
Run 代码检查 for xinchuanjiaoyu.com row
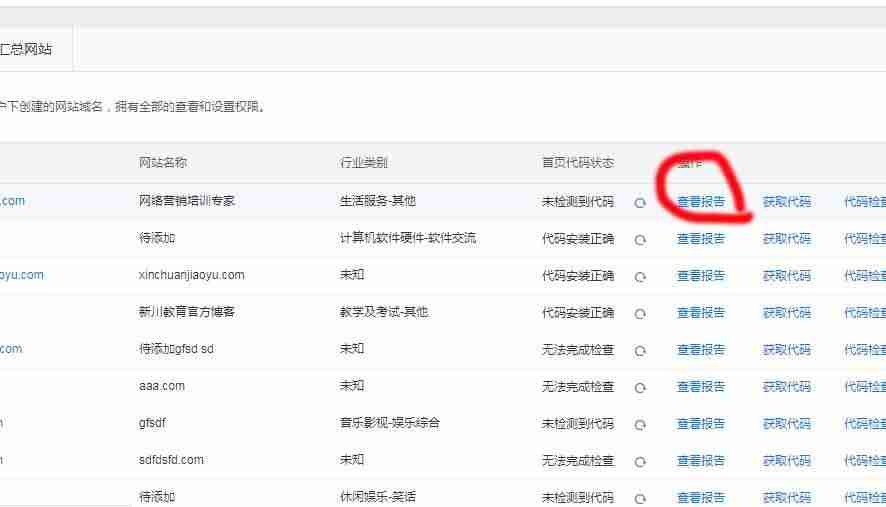865,276
